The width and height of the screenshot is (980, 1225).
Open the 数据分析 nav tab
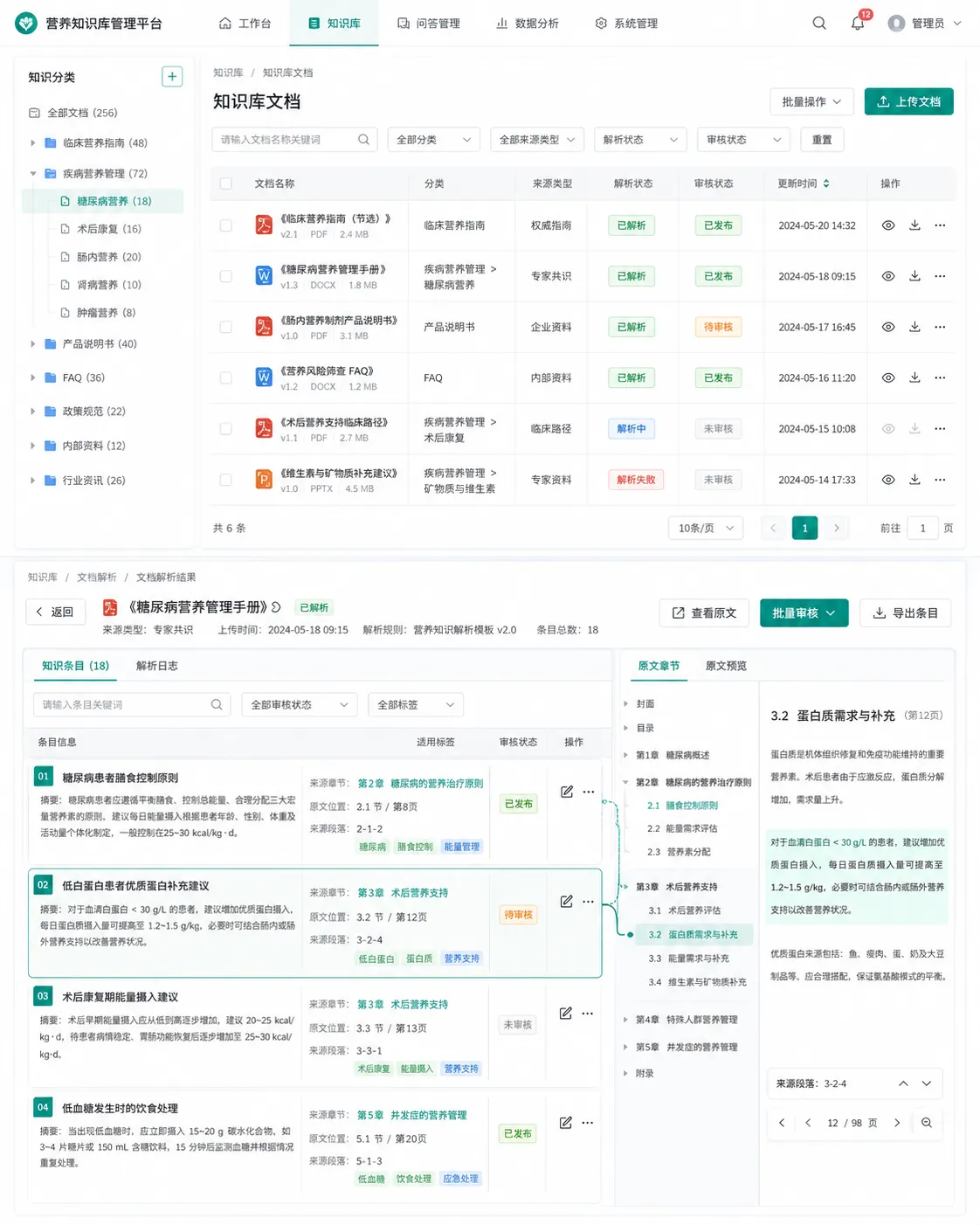(x=528, y=24)
